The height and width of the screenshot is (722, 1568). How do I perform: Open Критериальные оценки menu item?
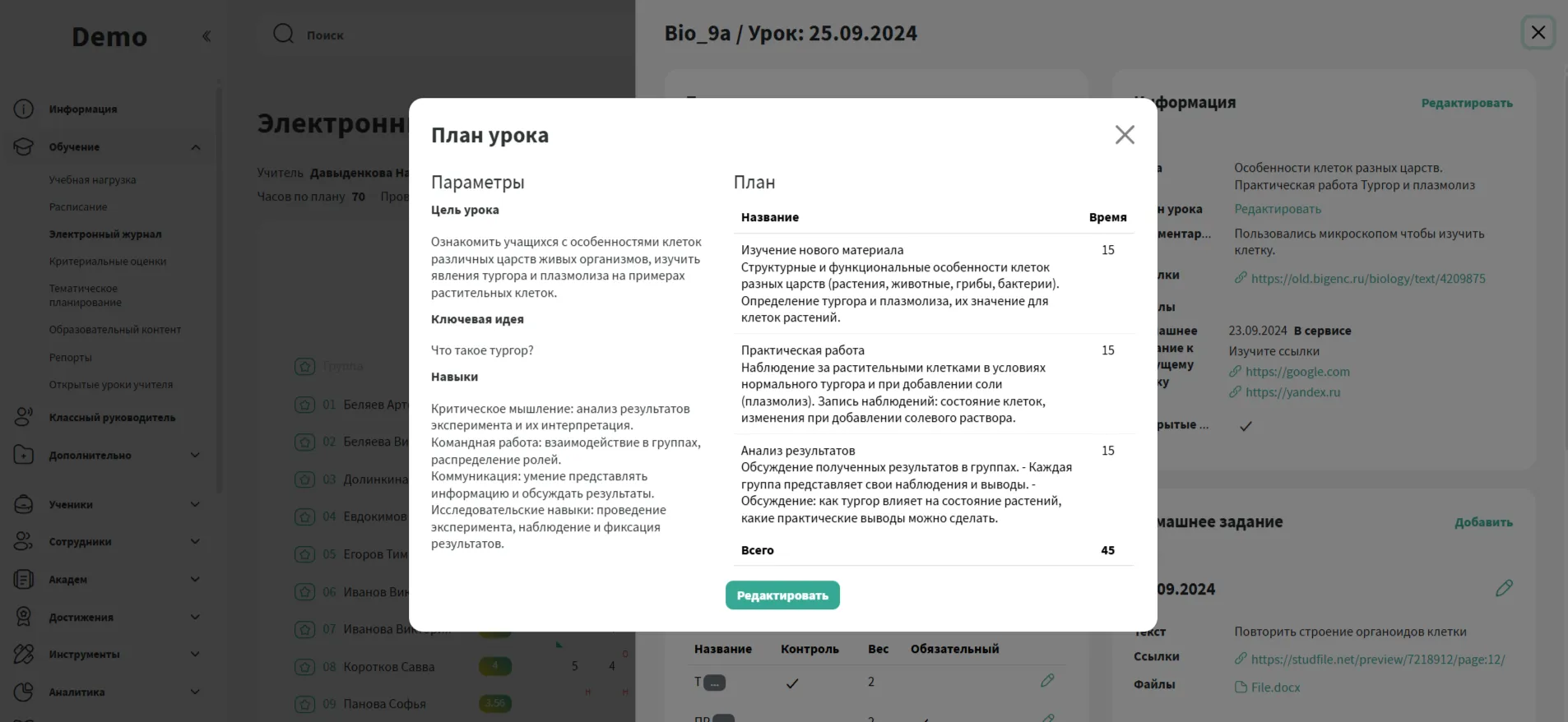click(107, 261)
